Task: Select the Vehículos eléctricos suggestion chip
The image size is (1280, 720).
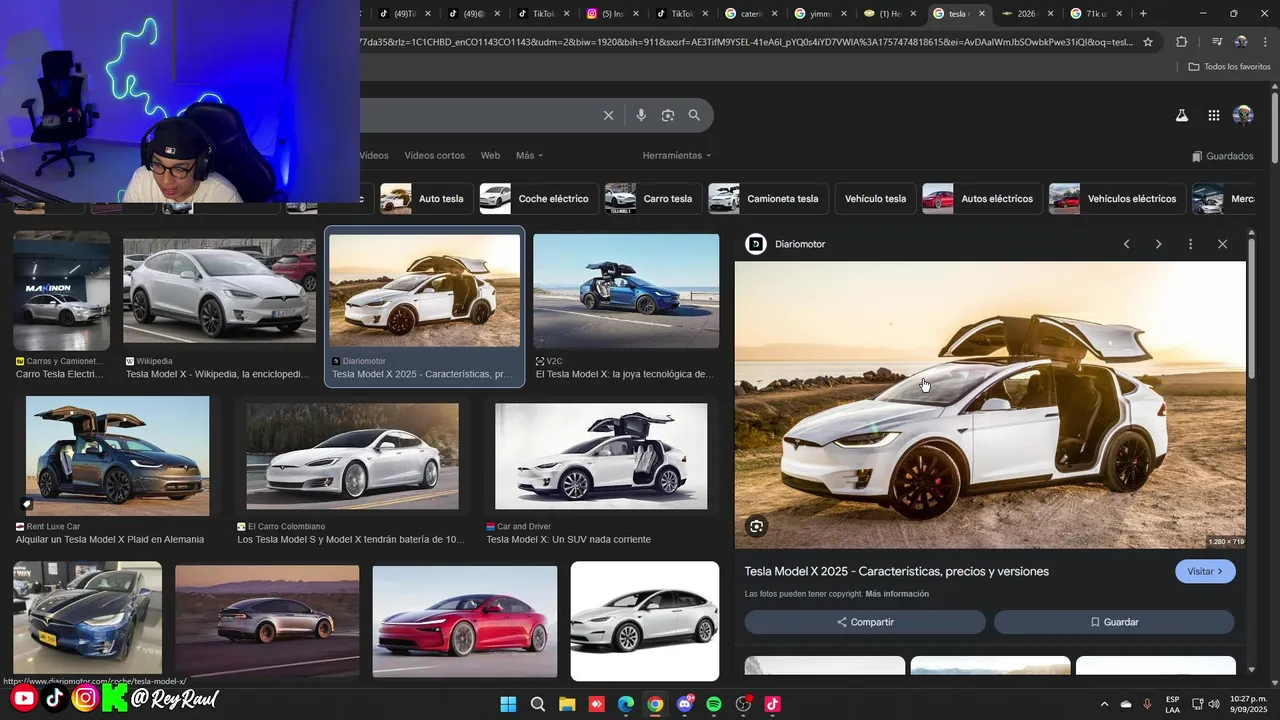Action: point(1117,199)
